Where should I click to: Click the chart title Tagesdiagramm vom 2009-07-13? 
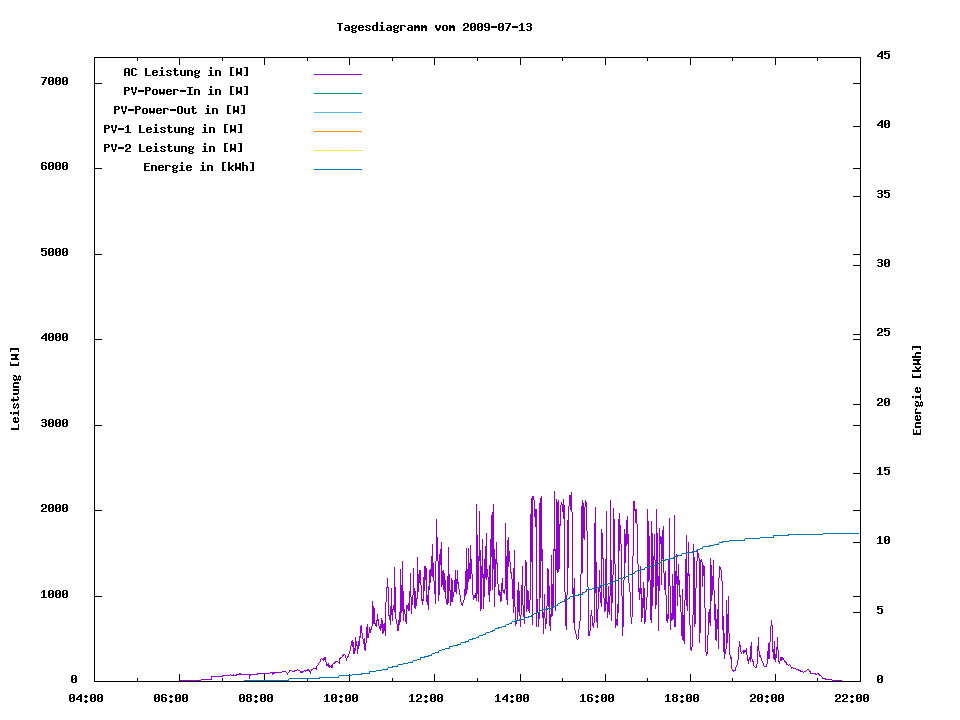(434, 27)
